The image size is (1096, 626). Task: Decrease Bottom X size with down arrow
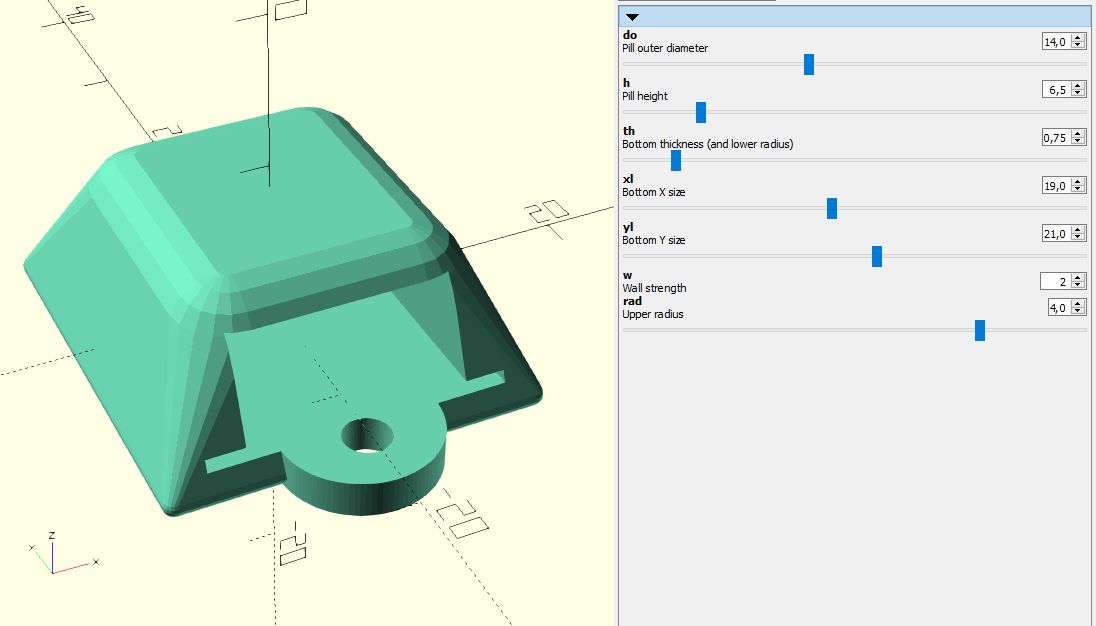click(x=1078, y=189)
